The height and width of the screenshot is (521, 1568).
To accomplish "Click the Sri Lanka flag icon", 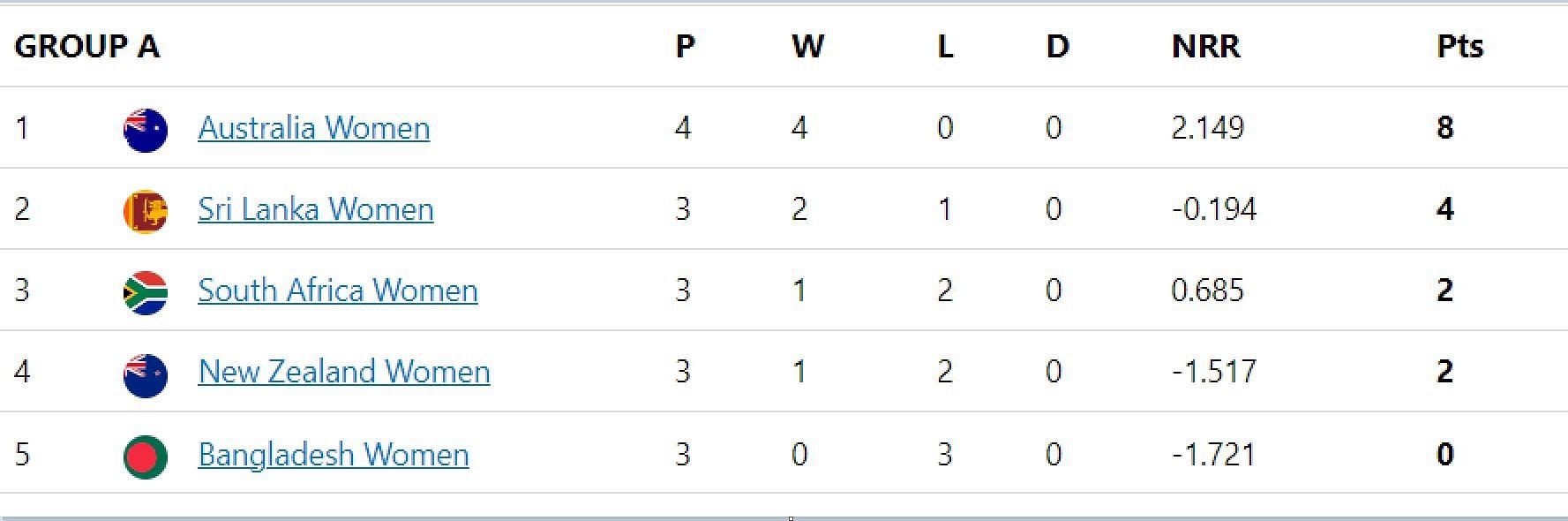I will 146,212.
